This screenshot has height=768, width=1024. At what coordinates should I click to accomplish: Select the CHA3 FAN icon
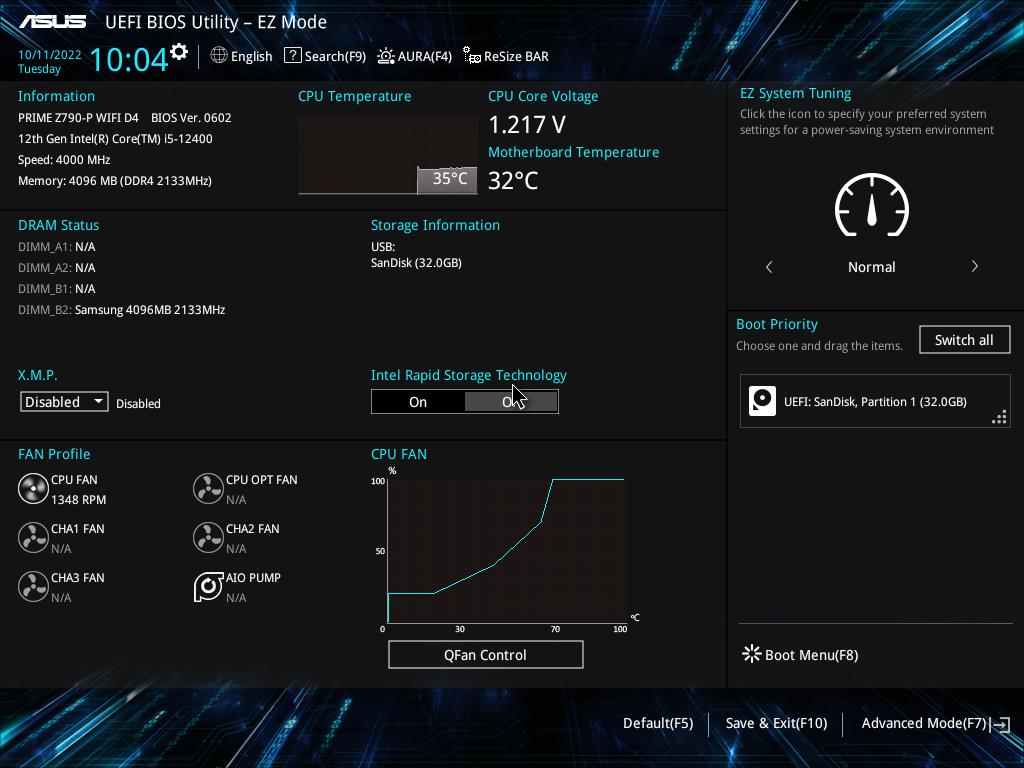(x=33, y=587)
